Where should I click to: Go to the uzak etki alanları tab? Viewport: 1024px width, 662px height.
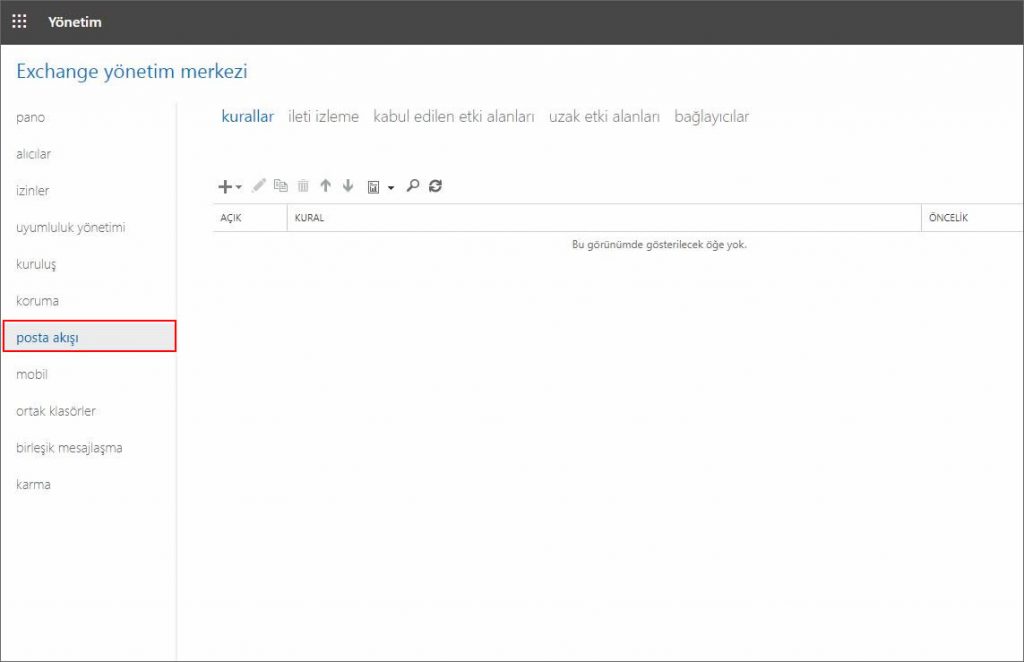tap(604, 116)
